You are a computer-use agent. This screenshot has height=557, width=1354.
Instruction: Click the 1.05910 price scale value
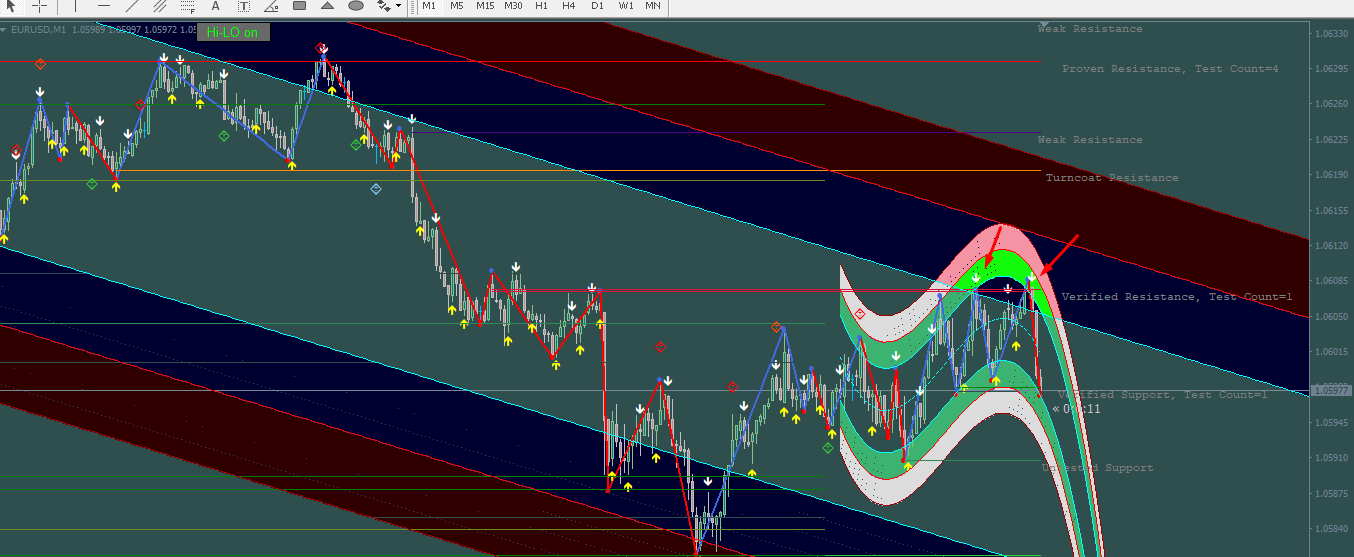1331,458
